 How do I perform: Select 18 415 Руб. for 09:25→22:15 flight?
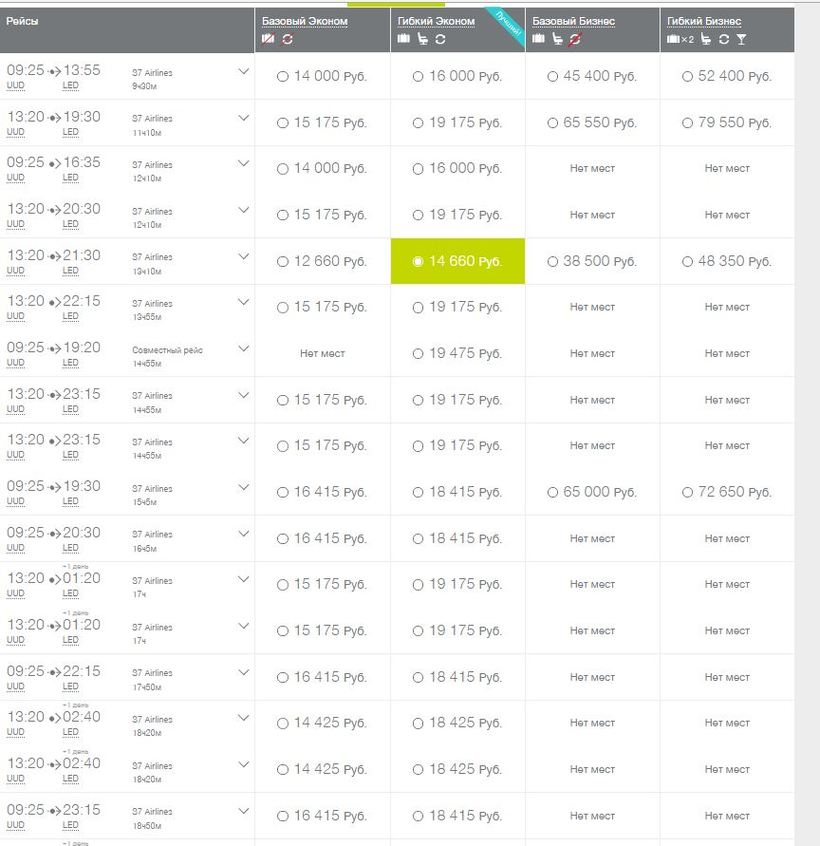(418, 677)
